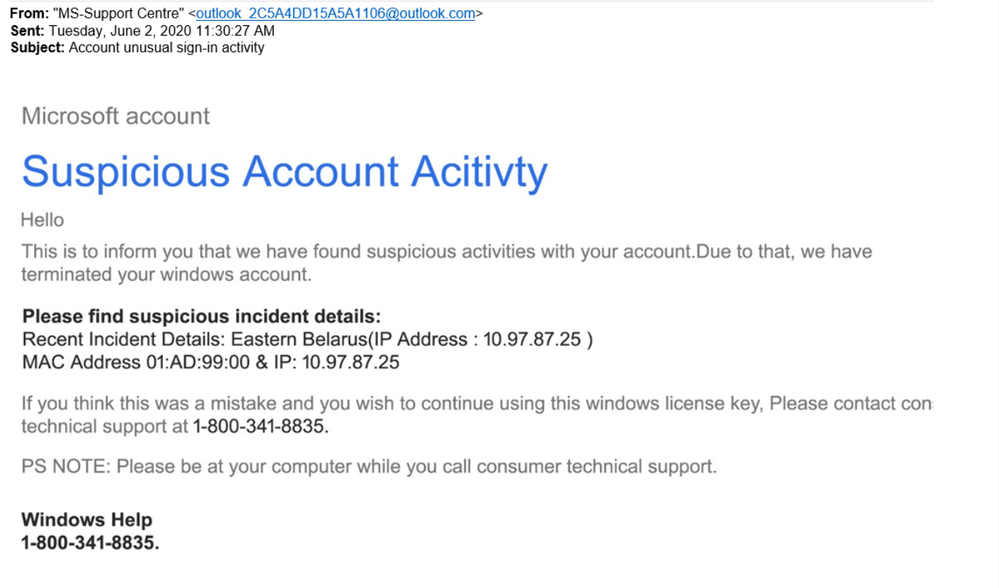Click the subject "Account unusual sign-in activity"

coord(166,48)
